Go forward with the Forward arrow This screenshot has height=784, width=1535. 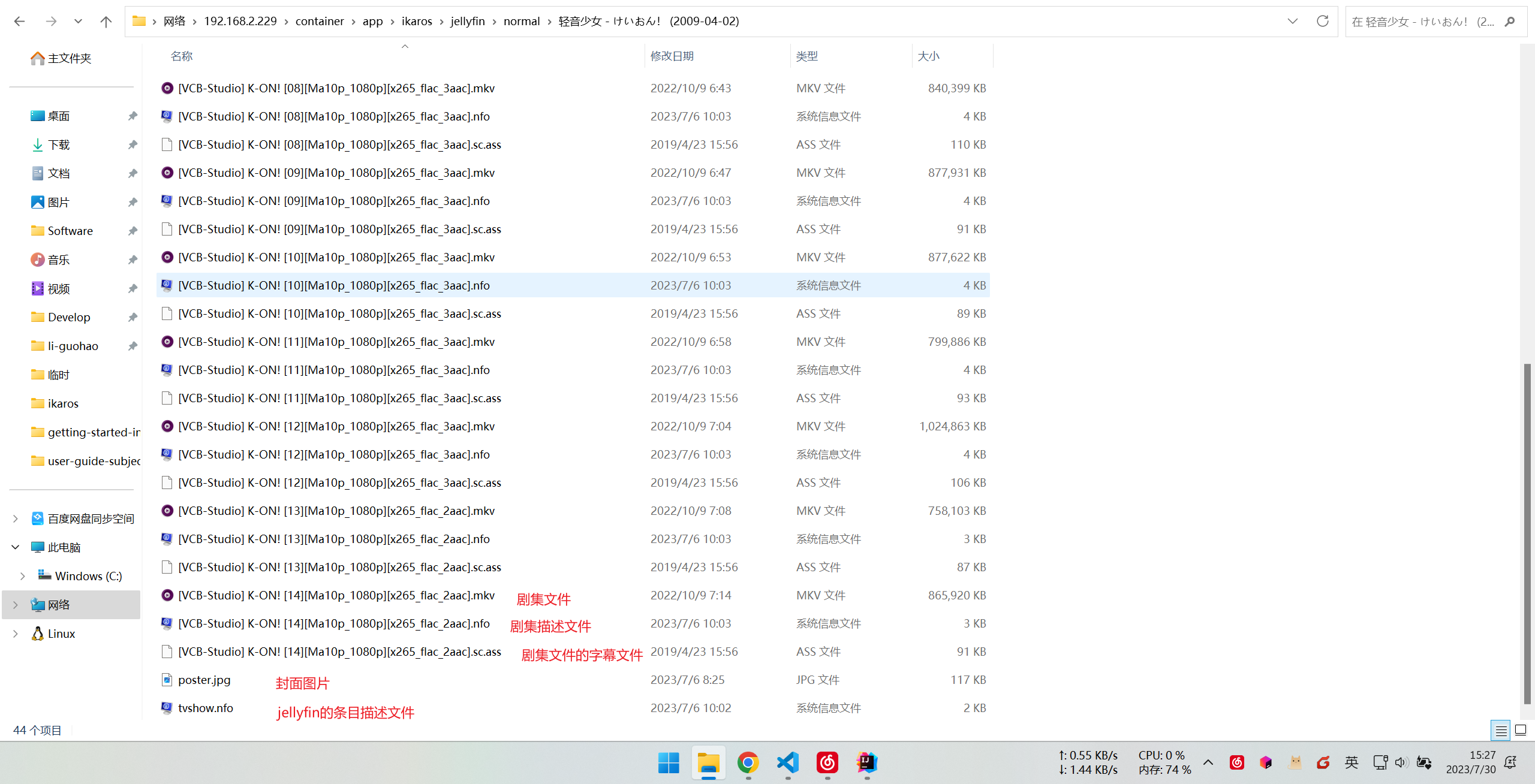[51, 22]
